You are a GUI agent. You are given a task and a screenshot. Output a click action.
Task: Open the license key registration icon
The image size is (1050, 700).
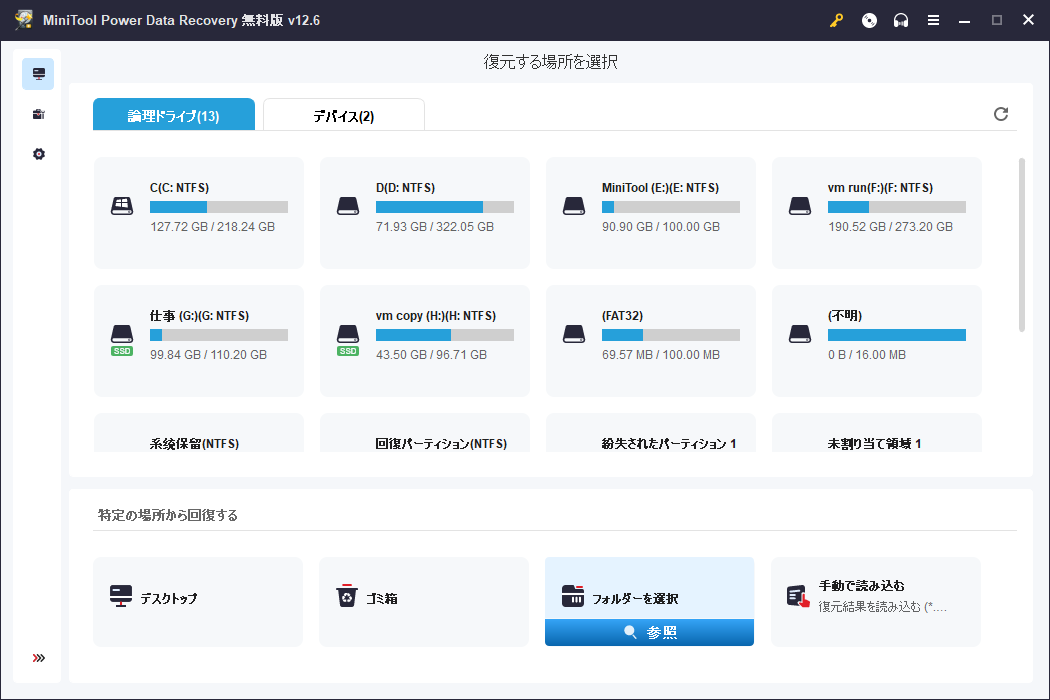838,20
